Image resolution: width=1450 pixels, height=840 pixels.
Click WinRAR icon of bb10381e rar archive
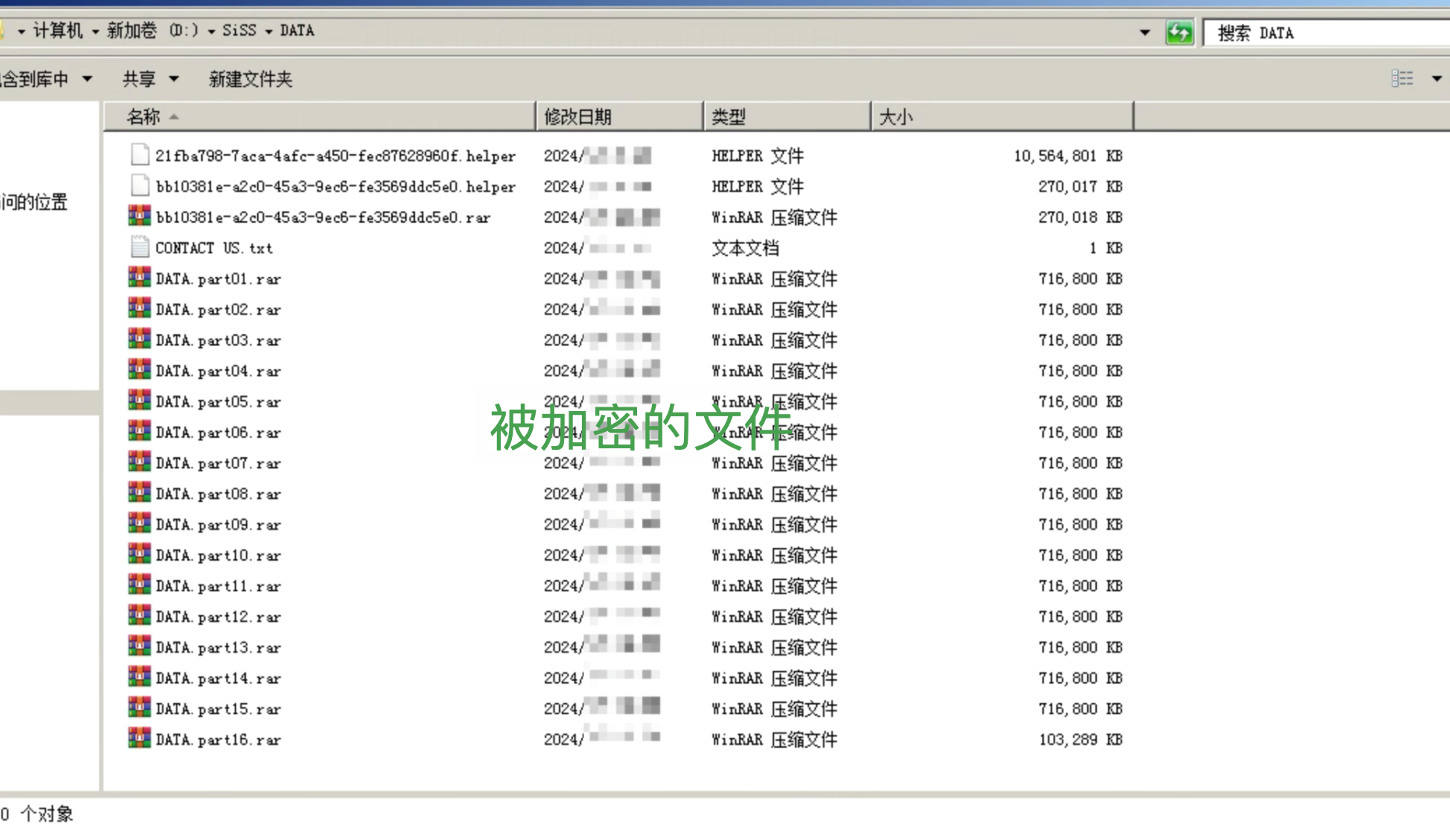tap(139, 217)
